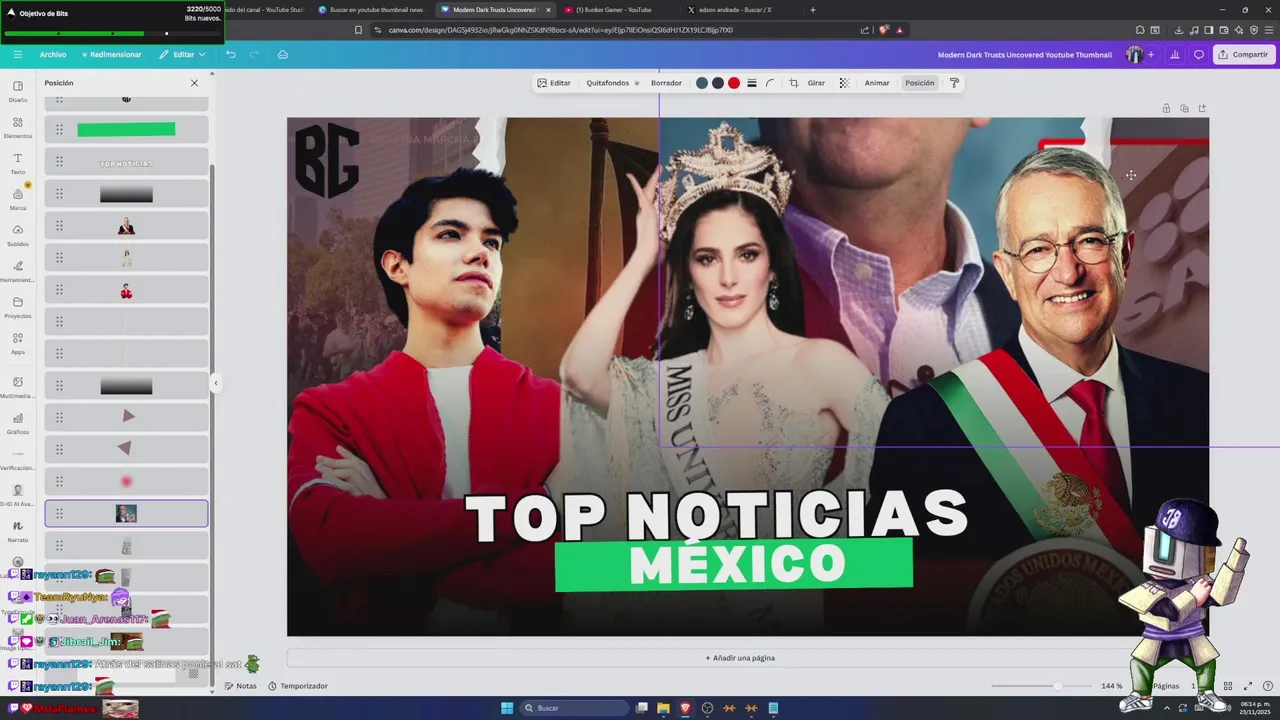Open the Marca sidebar section
This screenshot has width=1280, height=720.
[18, 199]
